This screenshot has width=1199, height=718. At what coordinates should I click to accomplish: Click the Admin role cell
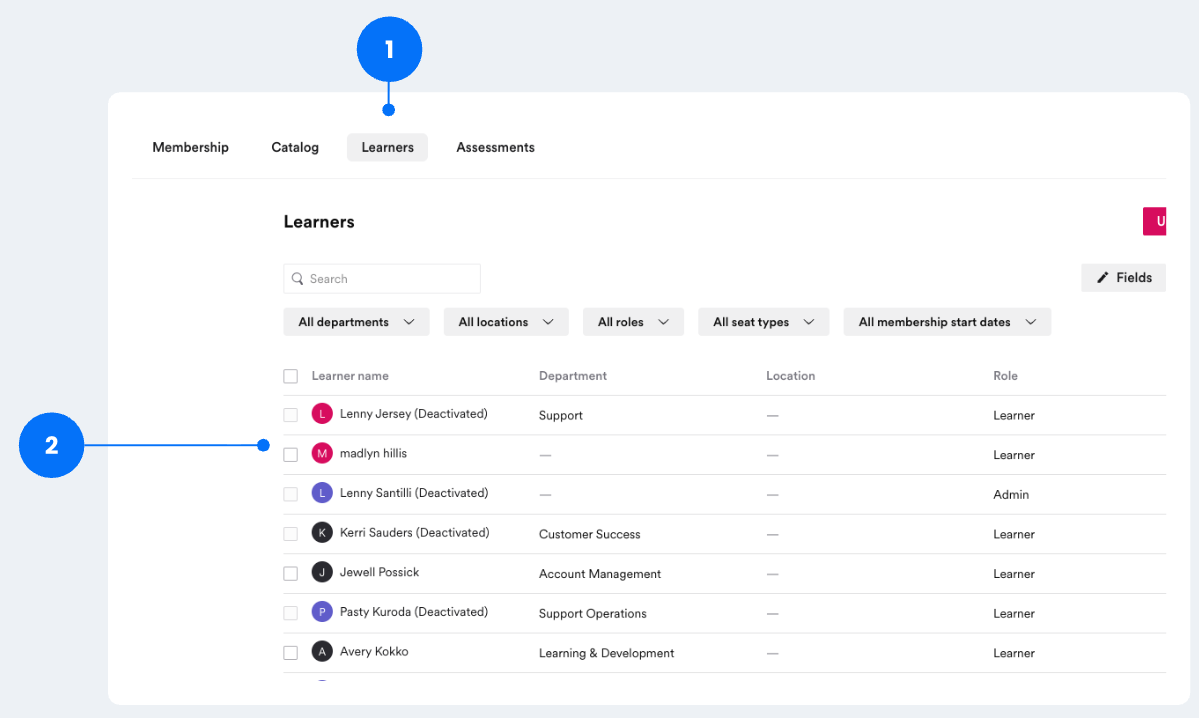point(1011,495)
